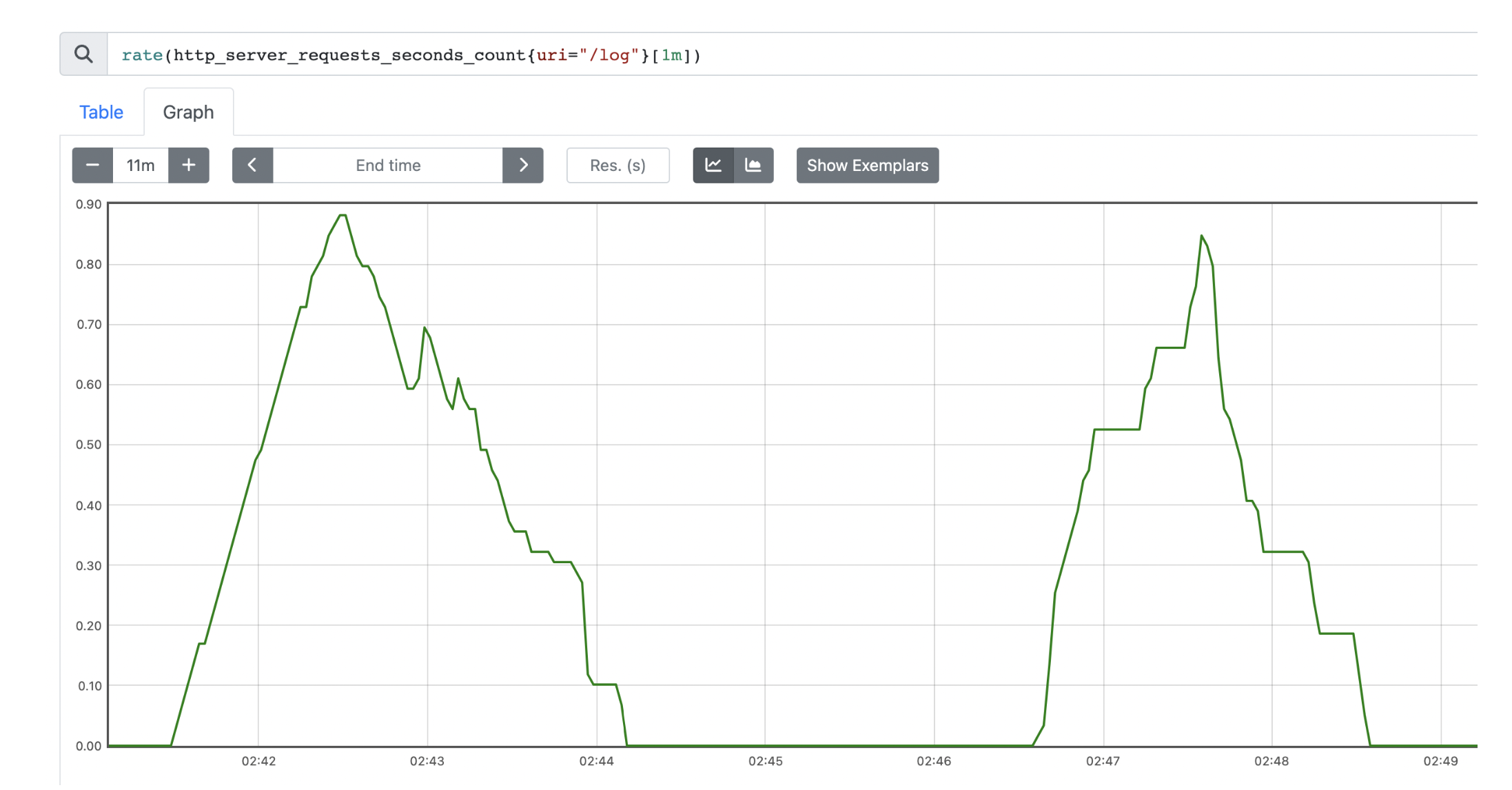Click the 11m range value box
The image size is (1512, 790).
click(141, 165)
